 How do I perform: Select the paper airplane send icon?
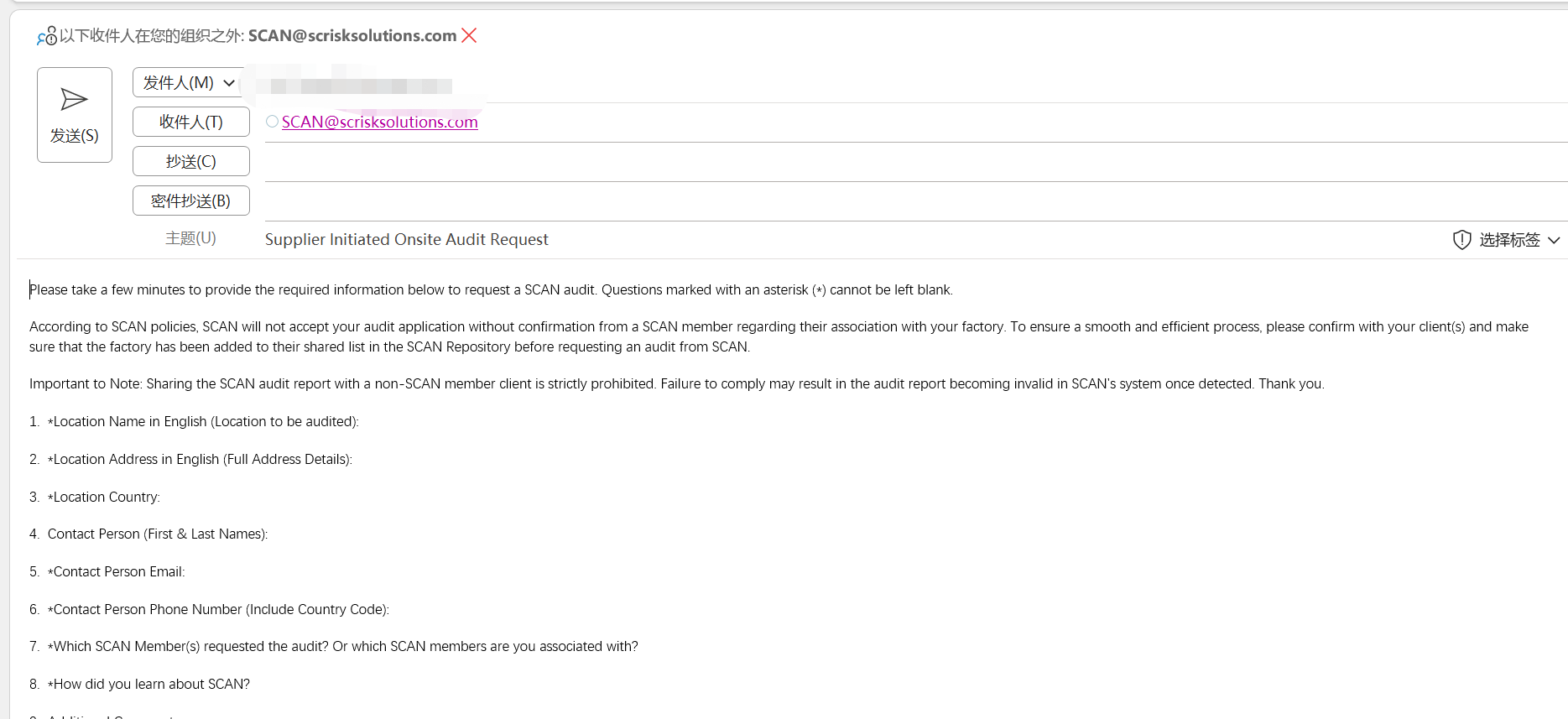pyautogui.click(x=75, y=100)
